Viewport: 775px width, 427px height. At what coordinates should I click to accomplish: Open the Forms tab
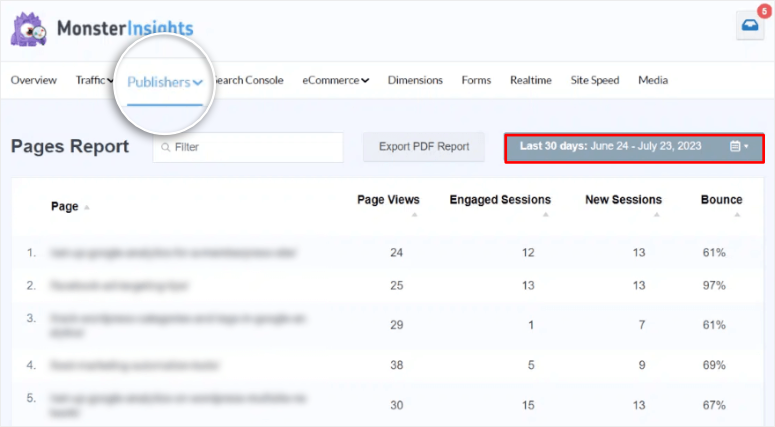click(476, 80)
